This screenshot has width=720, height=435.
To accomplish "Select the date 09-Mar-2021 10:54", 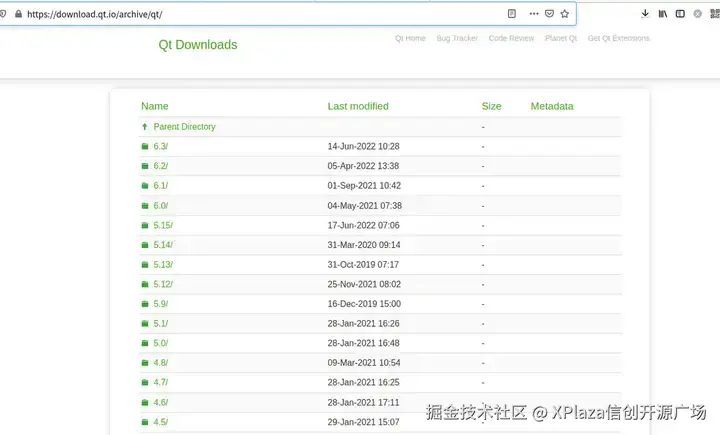I will (364, 363).
